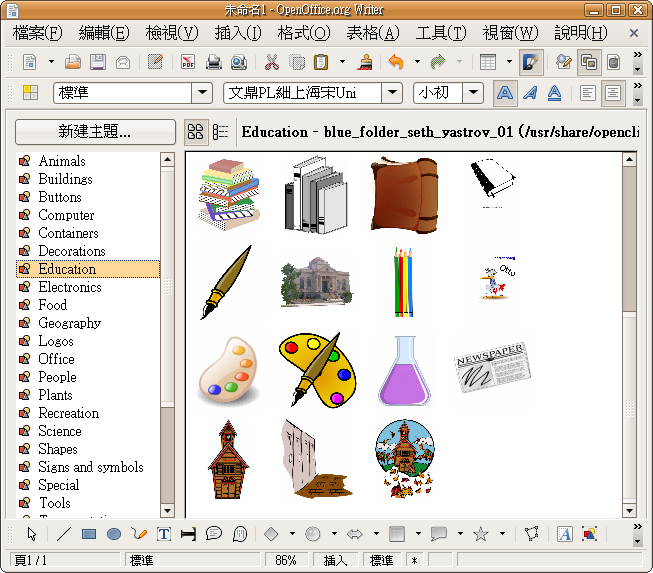
Task: Open the 格式(O) menu
Action: pyautogui.click(x=305, y=33)
